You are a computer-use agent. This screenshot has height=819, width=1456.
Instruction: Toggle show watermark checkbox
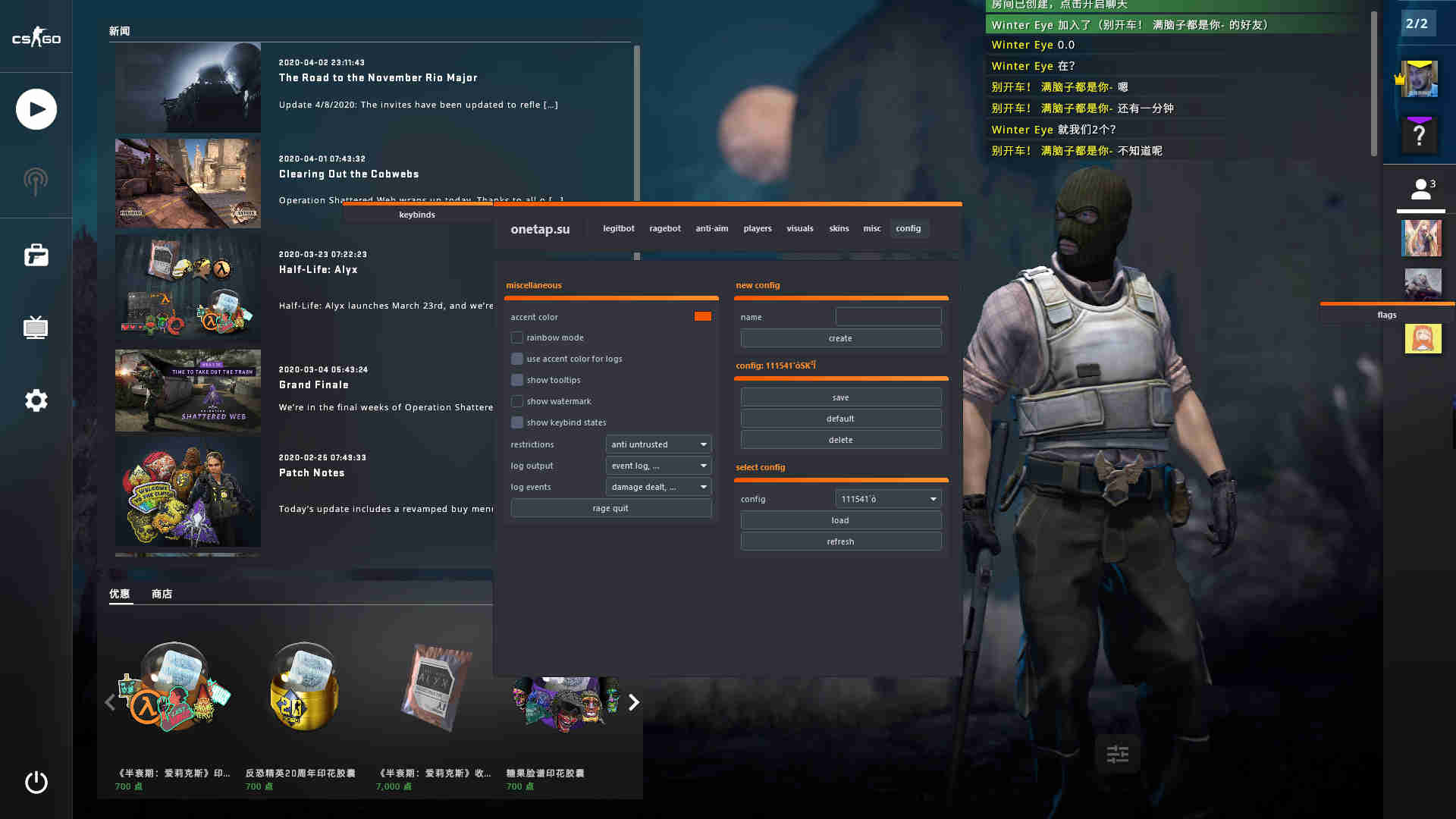[x=516, y=400]
